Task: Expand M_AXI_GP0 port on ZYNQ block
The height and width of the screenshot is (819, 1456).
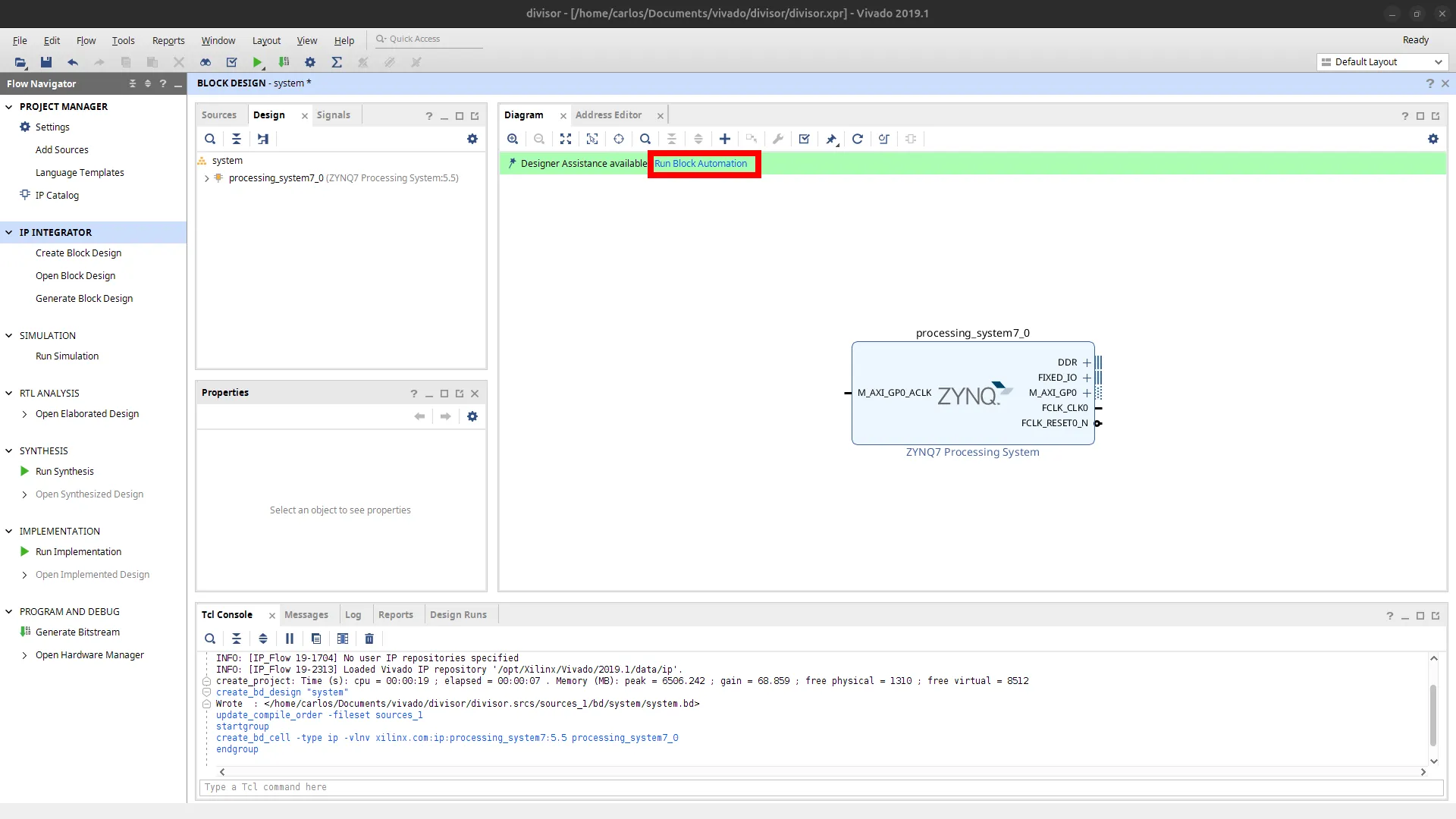Action: tap(1087, 393)
